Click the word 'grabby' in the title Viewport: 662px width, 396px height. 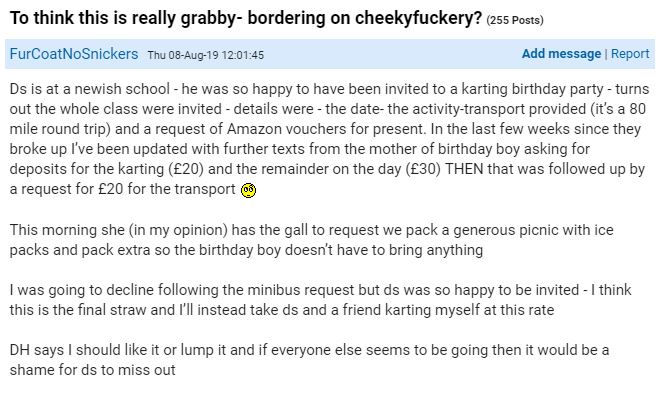pos(205,19)
